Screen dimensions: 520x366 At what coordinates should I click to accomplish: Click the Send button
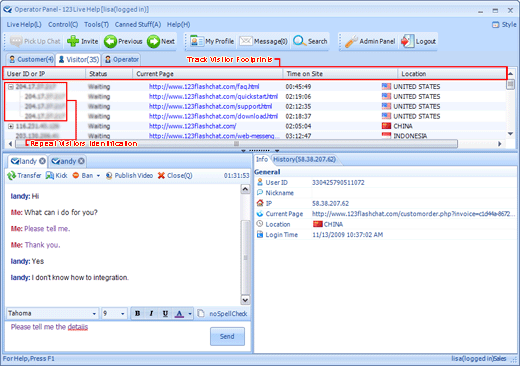click(x=227, y=336)
